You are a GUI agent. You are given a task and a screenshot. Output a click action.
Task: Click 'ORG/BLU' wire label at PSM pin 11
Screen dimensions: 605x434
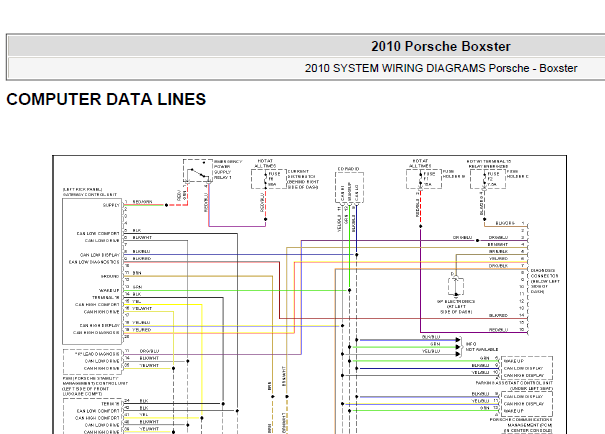point(149,351)
